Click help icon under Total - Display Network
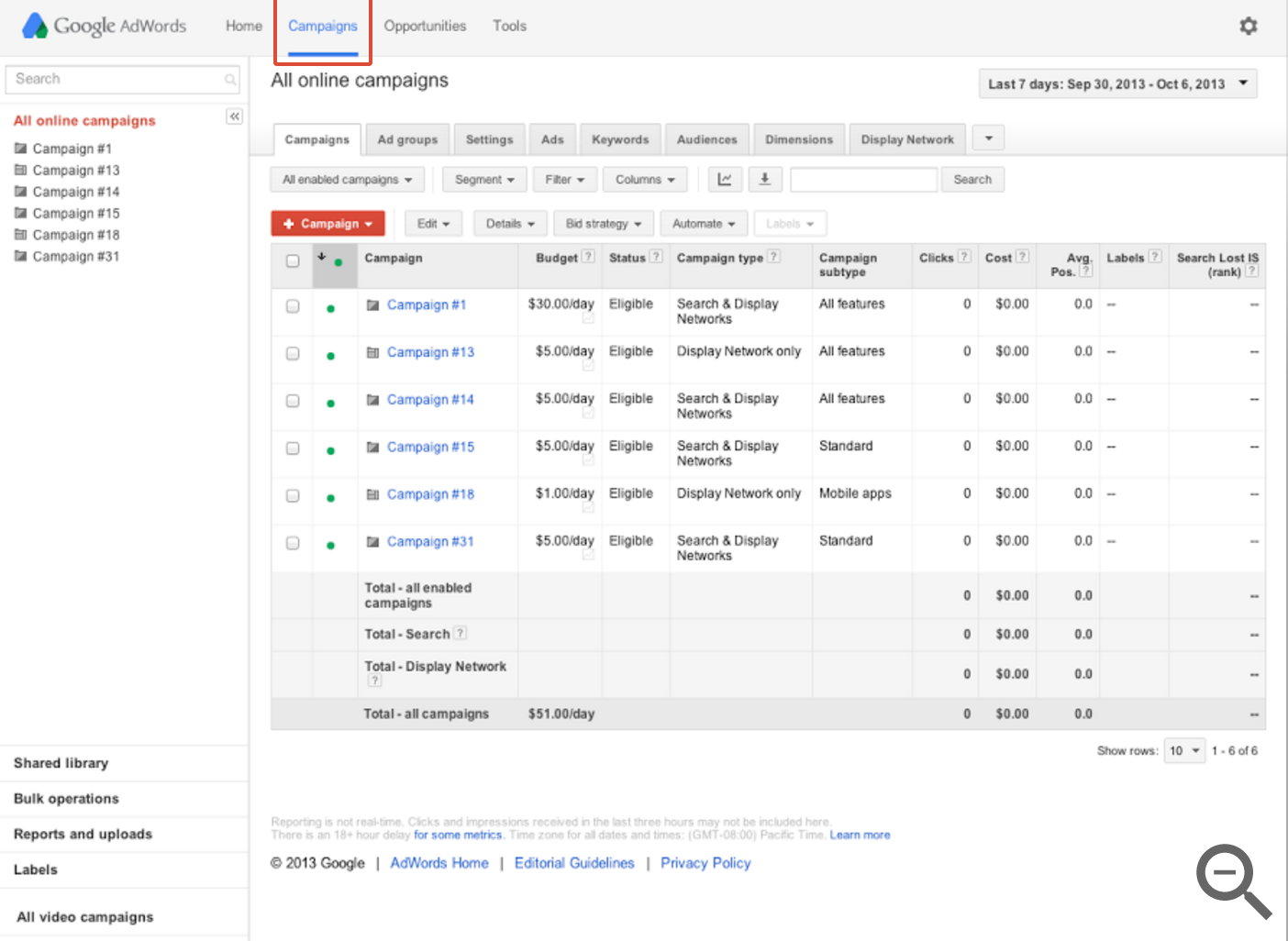This screenshot has width=1288, height=941. coord(374,681)
